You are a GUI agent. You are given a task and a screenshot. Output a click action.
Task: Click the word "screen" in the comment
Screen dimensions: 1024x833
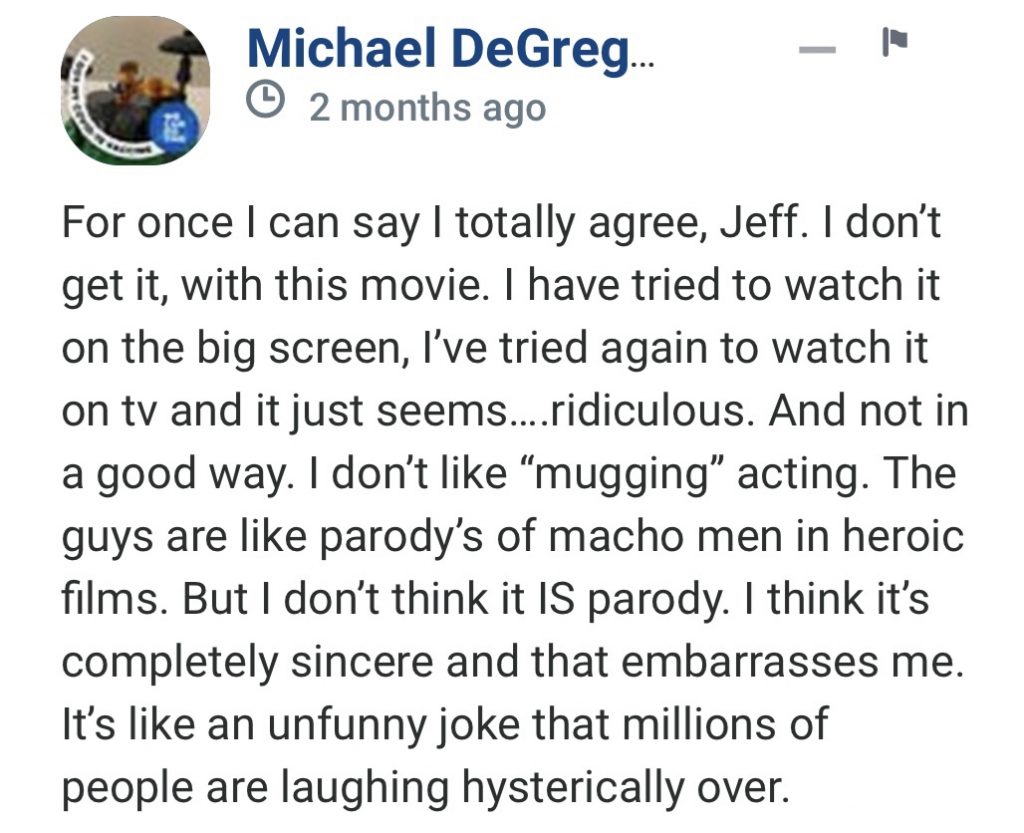pos(317,346)
